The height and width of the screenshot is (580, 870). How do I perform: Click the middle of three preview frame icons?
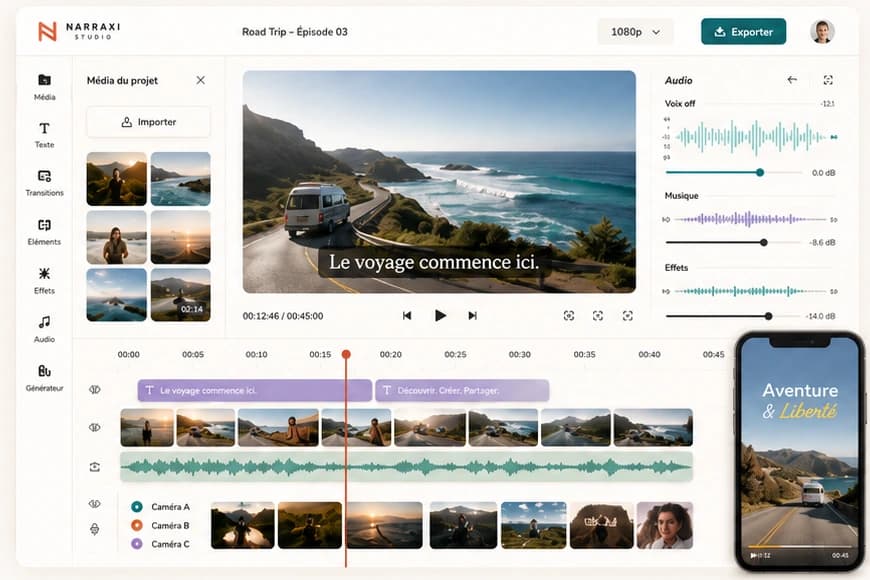pos(598,316)
